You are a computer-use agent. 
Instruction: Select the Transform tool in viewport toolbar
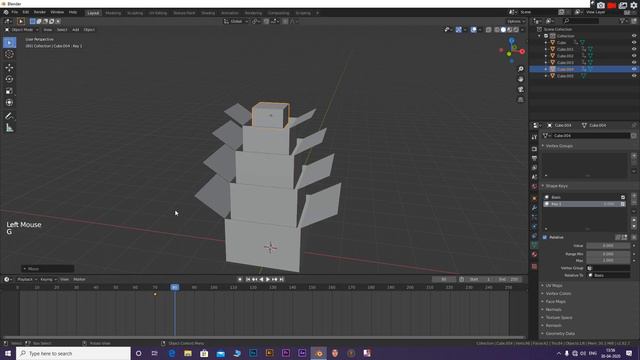click(9, 102)
